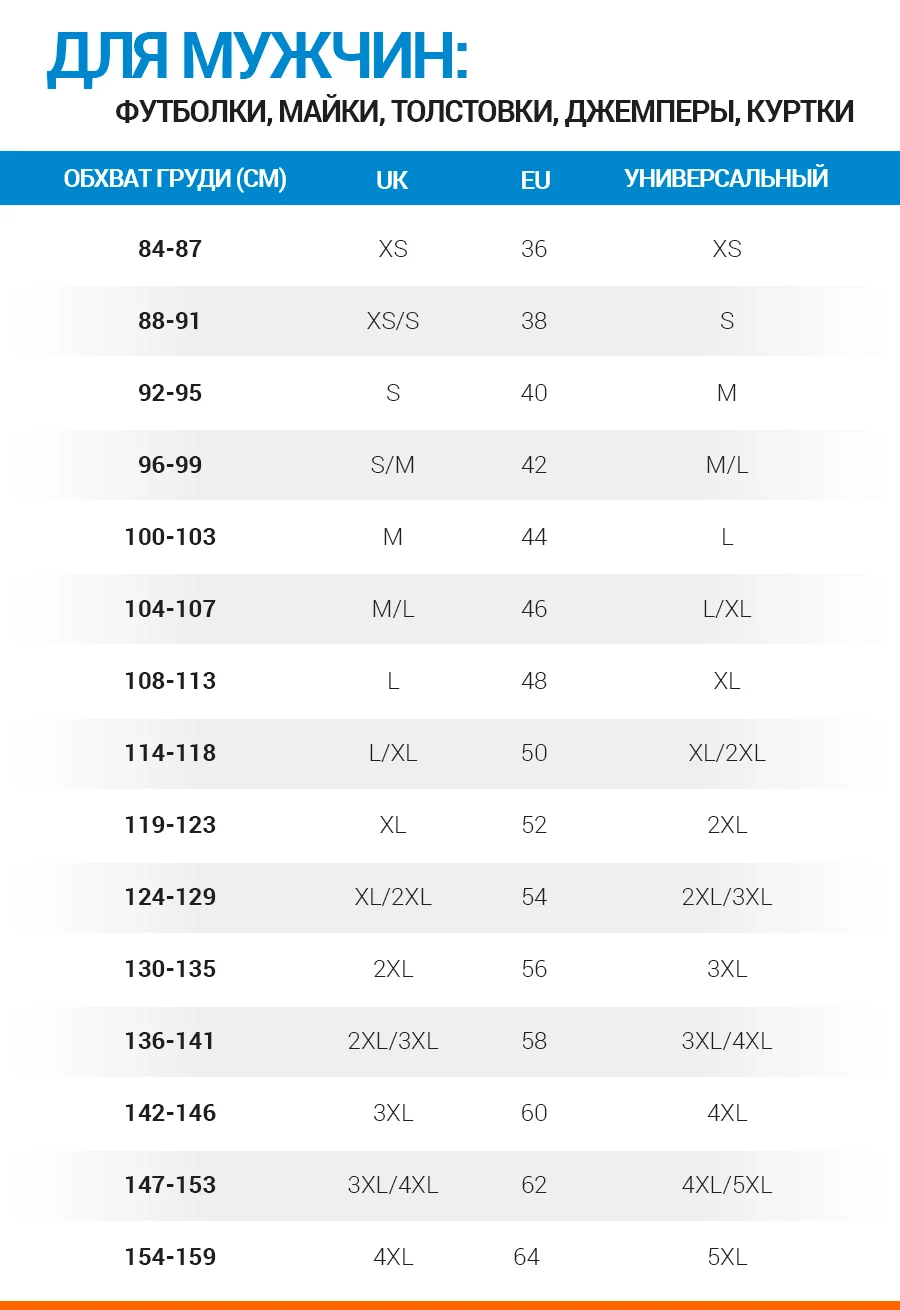Click the EU column header
Image resolution: width=900 pixels, height=1310 pixels.
536,180
